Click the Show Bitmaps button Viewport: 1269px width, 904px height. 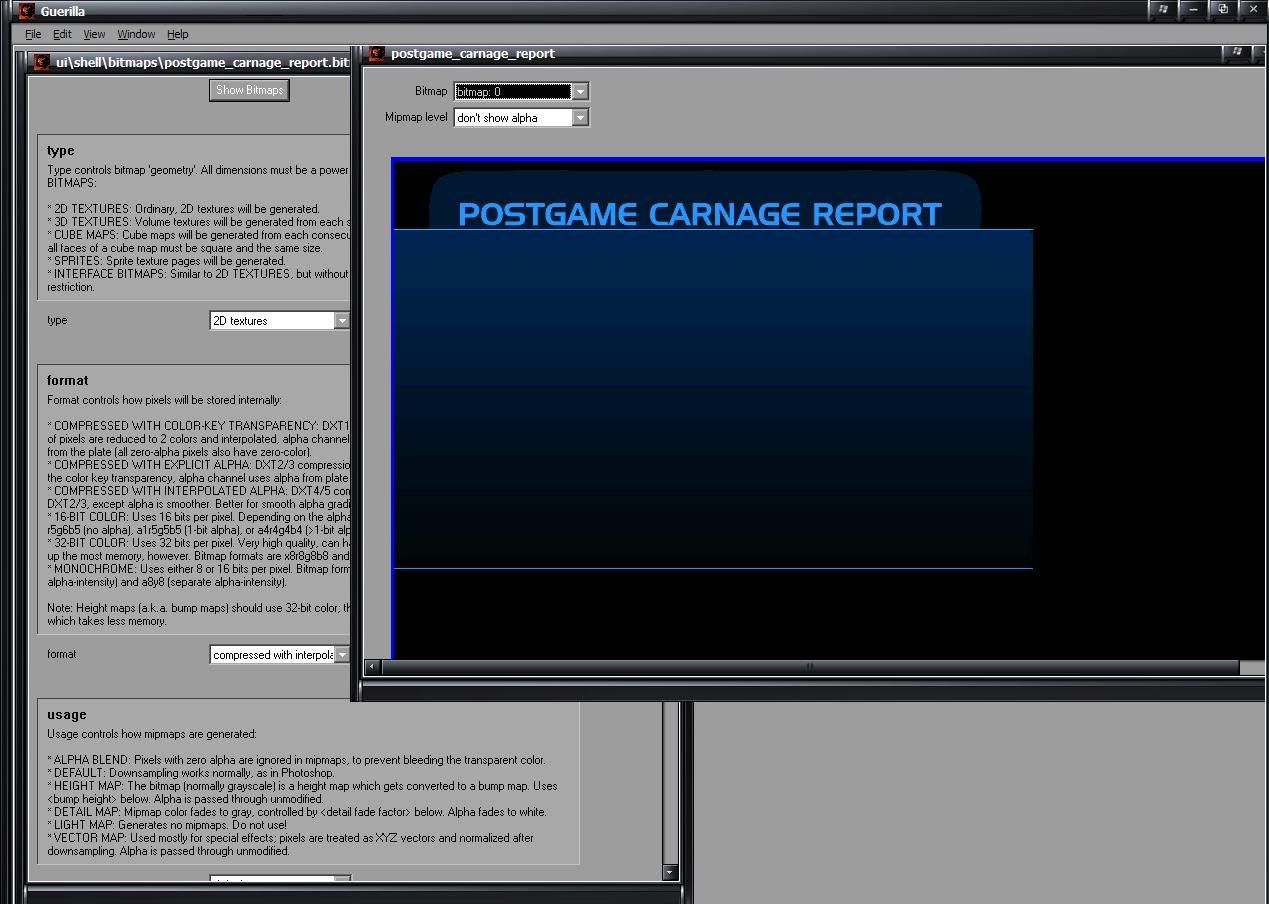click(250, 90)
